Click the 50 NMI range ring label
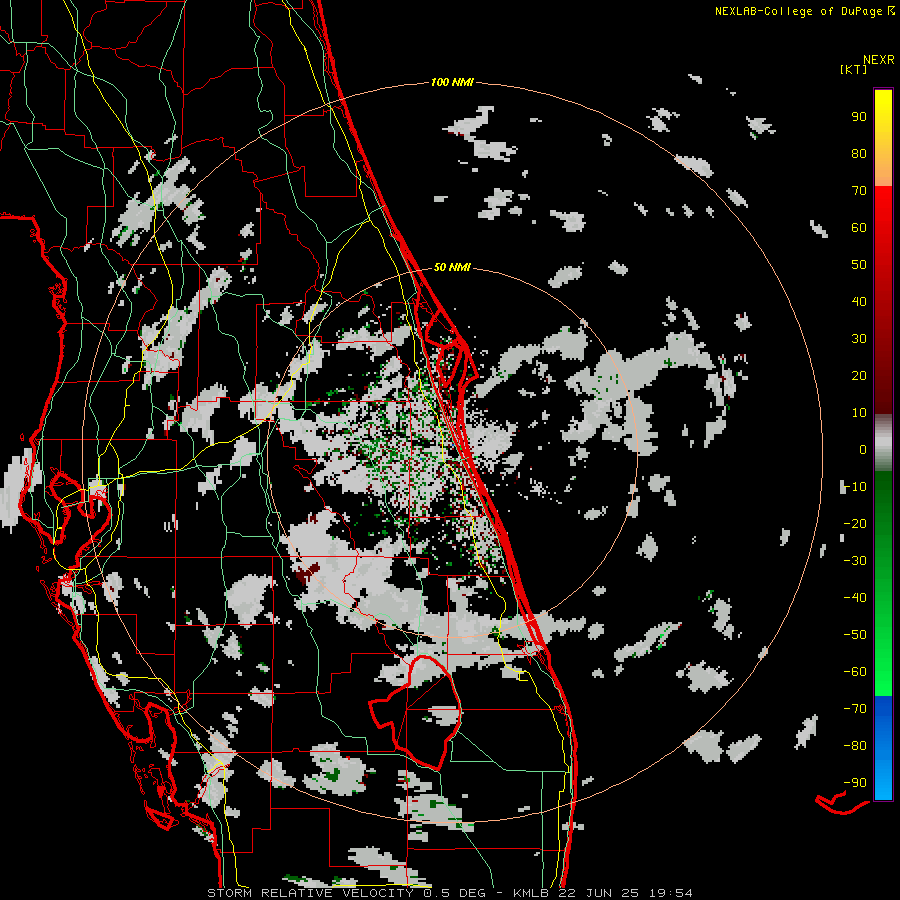This screenshot has height=900, width=900. pyautogui.click(x=452, y=267)
